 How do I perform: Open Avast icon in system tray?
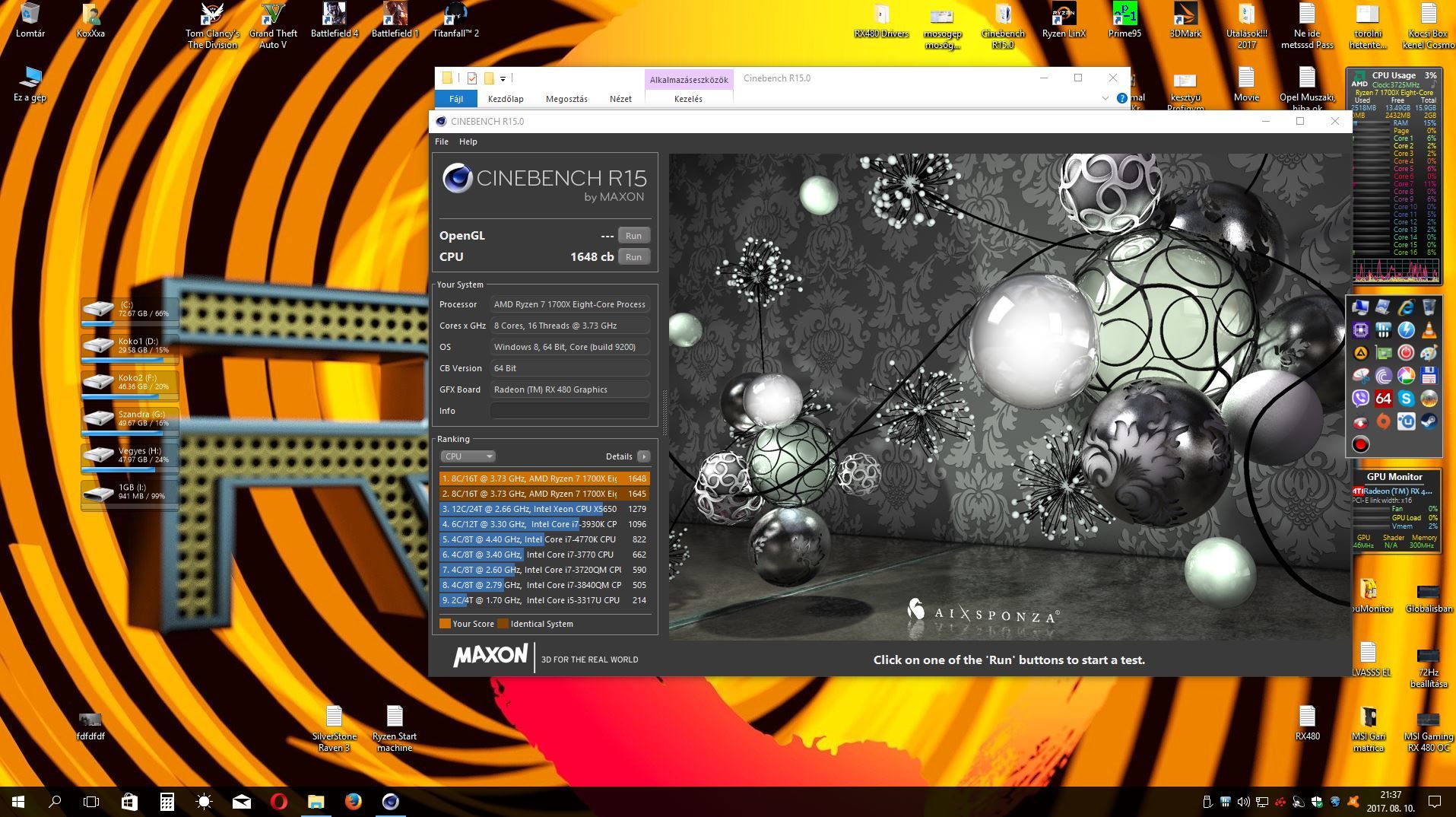(x=1353, y=802)
